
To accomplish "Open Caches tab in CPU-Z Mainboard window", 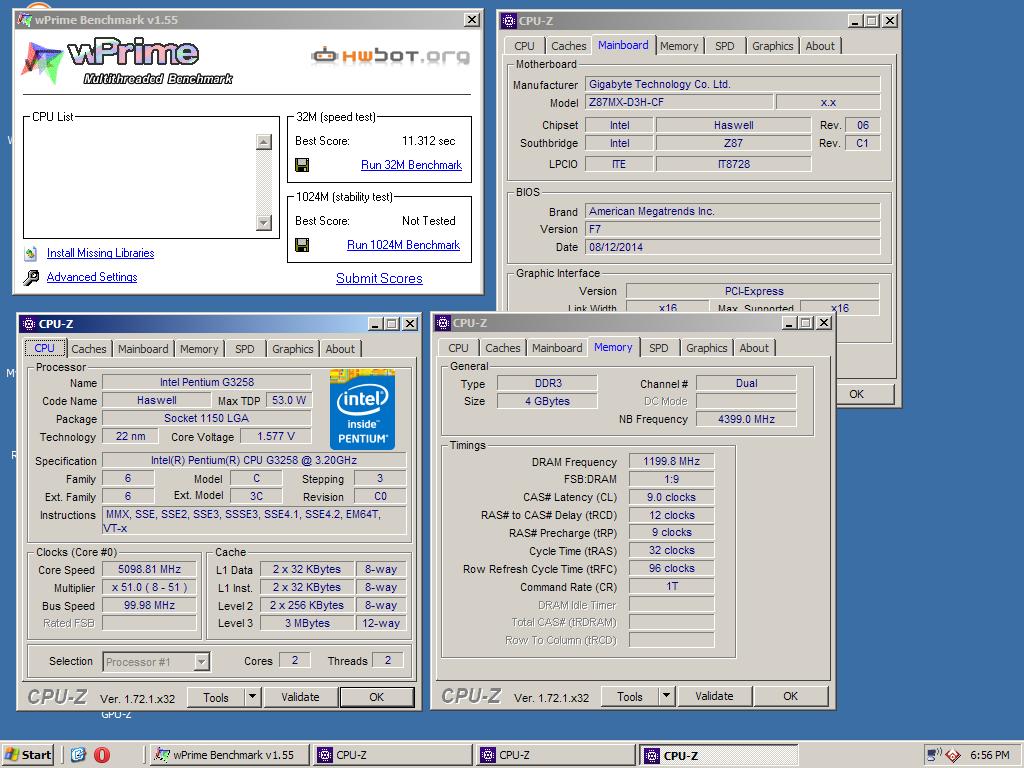I will [x=569, y=46].
